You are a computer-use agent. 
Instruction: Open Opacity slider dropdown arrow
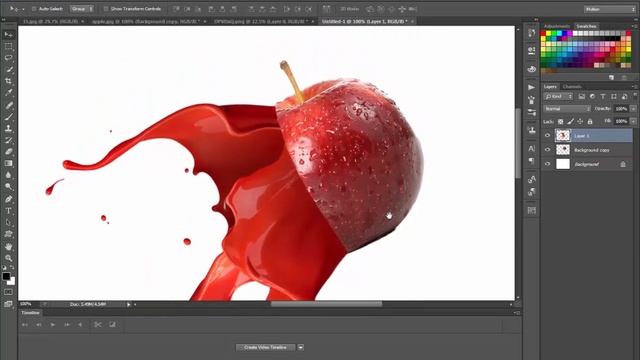click(x=633, y=109)
